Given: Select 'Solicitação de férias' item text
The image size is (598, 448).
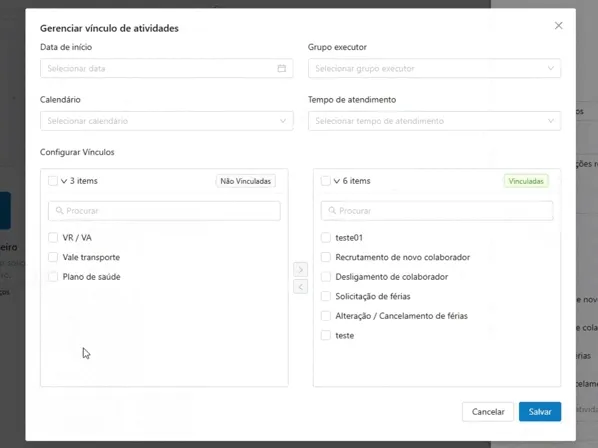Looking at the screenshot, I should coord(373,297).
